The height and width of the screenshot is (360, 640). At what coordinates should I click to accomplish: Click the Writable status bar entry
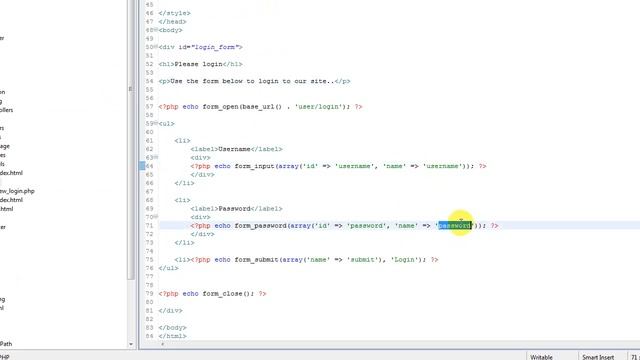coord(541,357)
